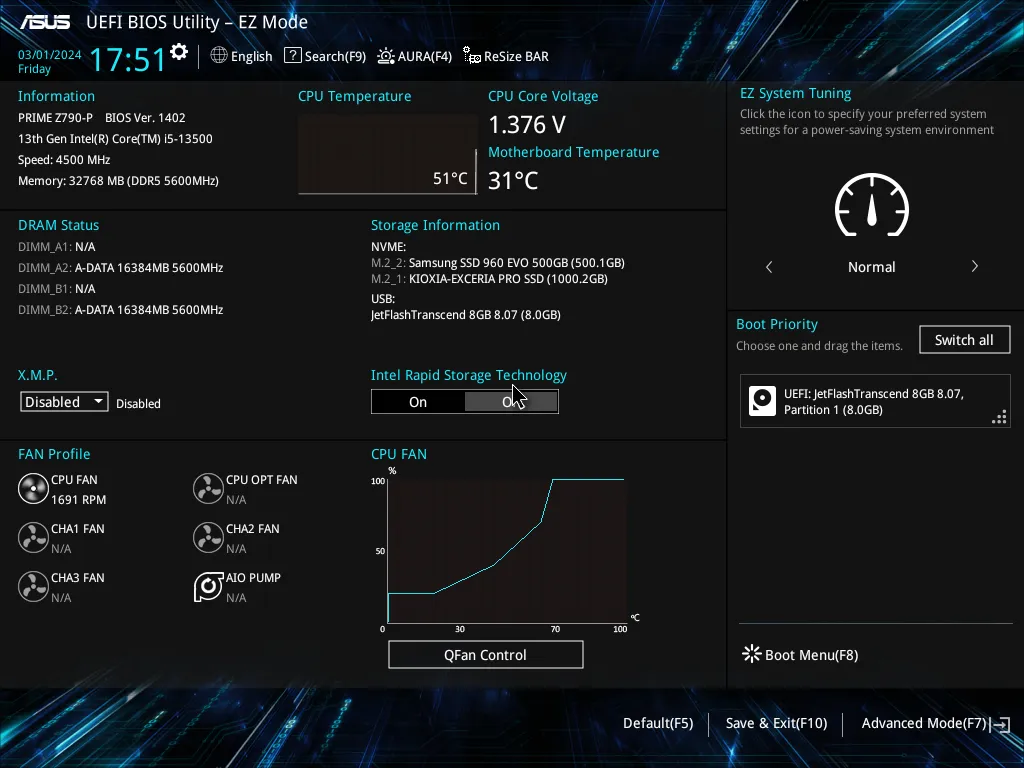The image size is (1024, 768).
Task: Click PRIME Z790-P BIOS version text
Action: (x=102, y=118)
